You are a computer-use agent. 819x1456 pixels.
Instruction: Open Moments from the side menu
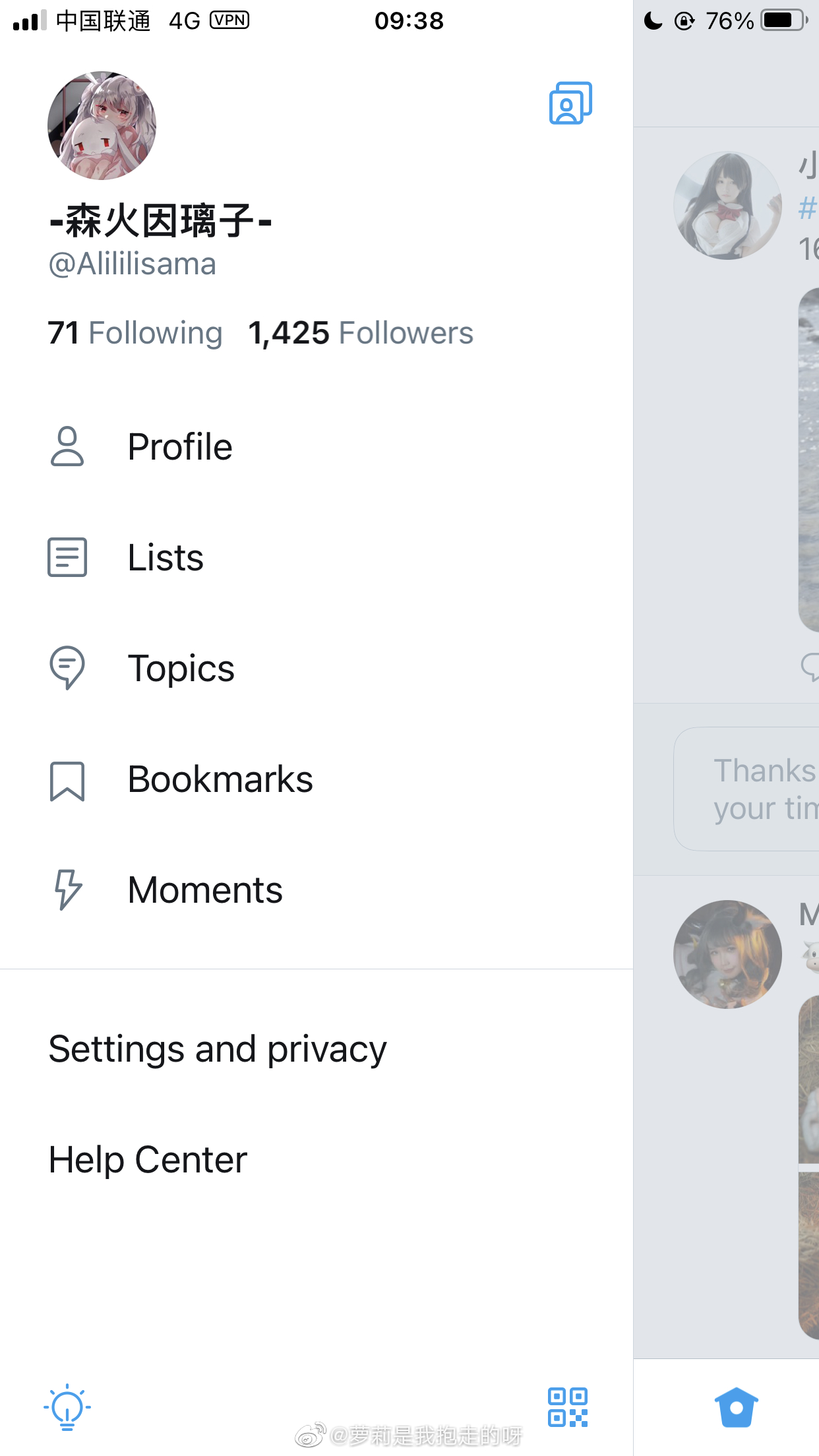pos(317,890)
